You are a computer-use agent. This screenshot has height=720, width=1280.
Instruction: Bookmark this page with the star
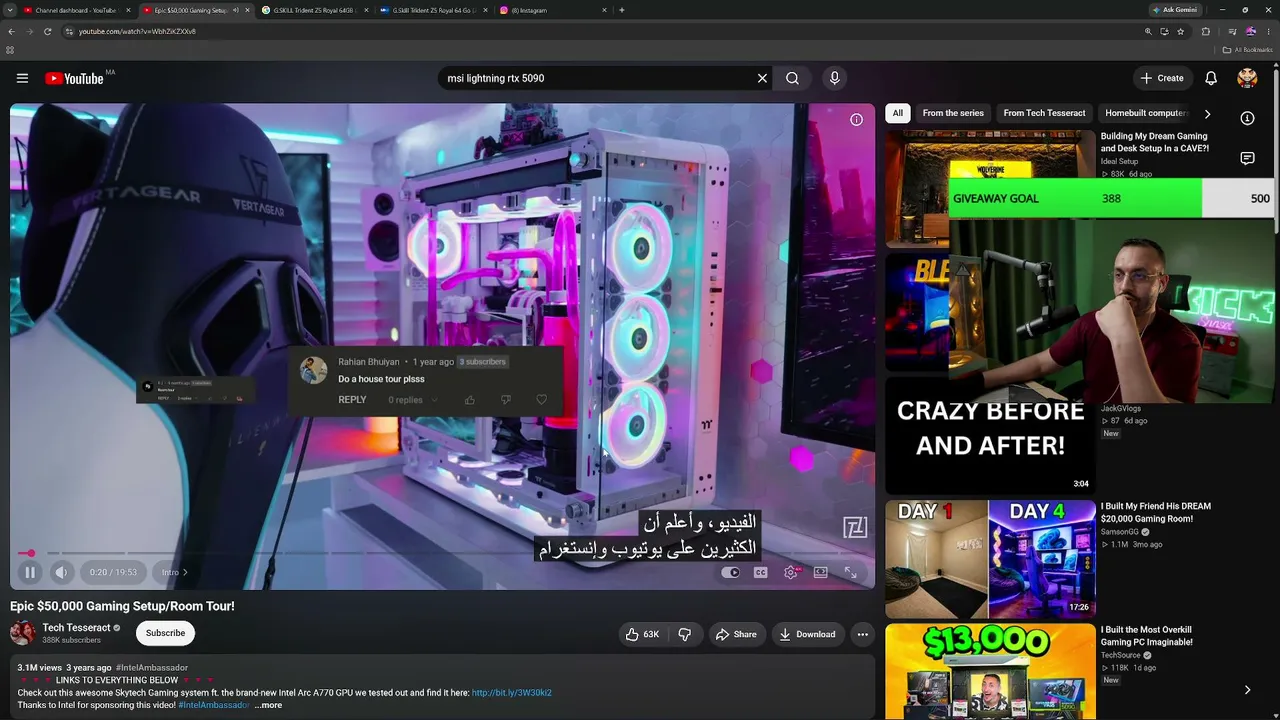[x=1181, y=31]
